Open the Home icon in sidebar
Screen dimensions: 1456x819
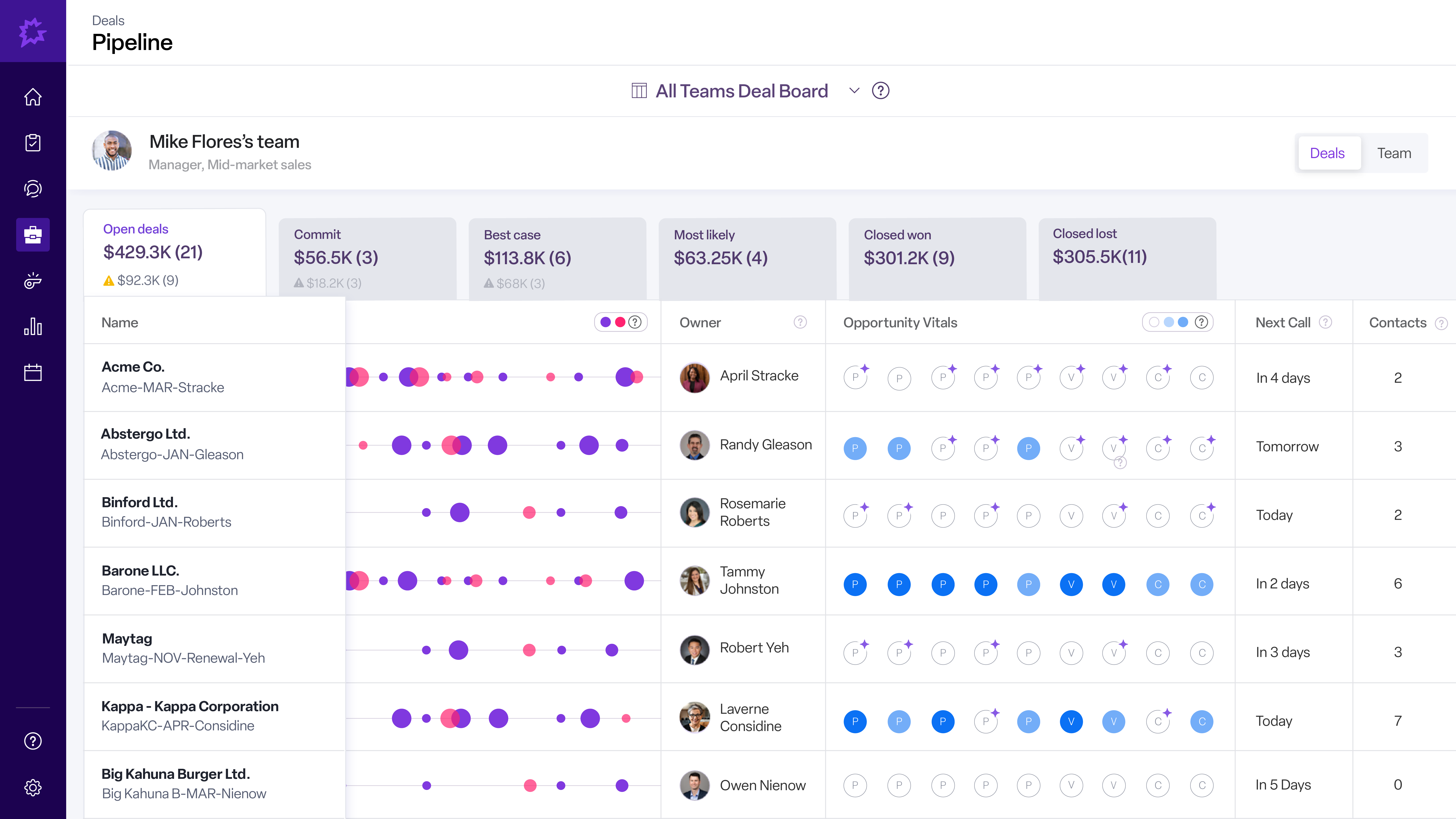pyautogui.click(x=33, y=97)
